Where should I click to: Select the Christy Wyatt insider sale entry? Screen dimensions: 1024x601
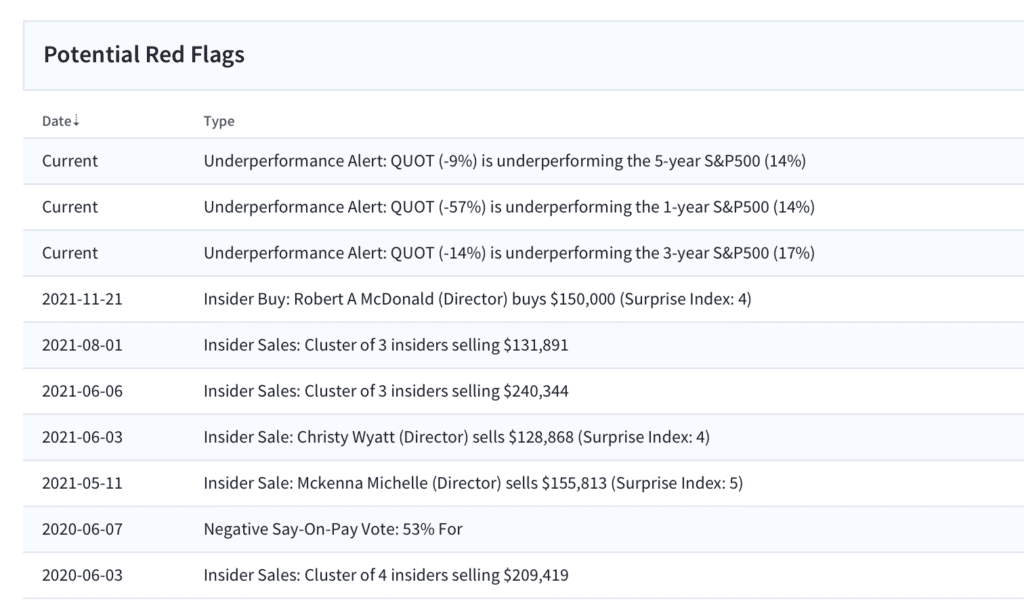(456, 437)
